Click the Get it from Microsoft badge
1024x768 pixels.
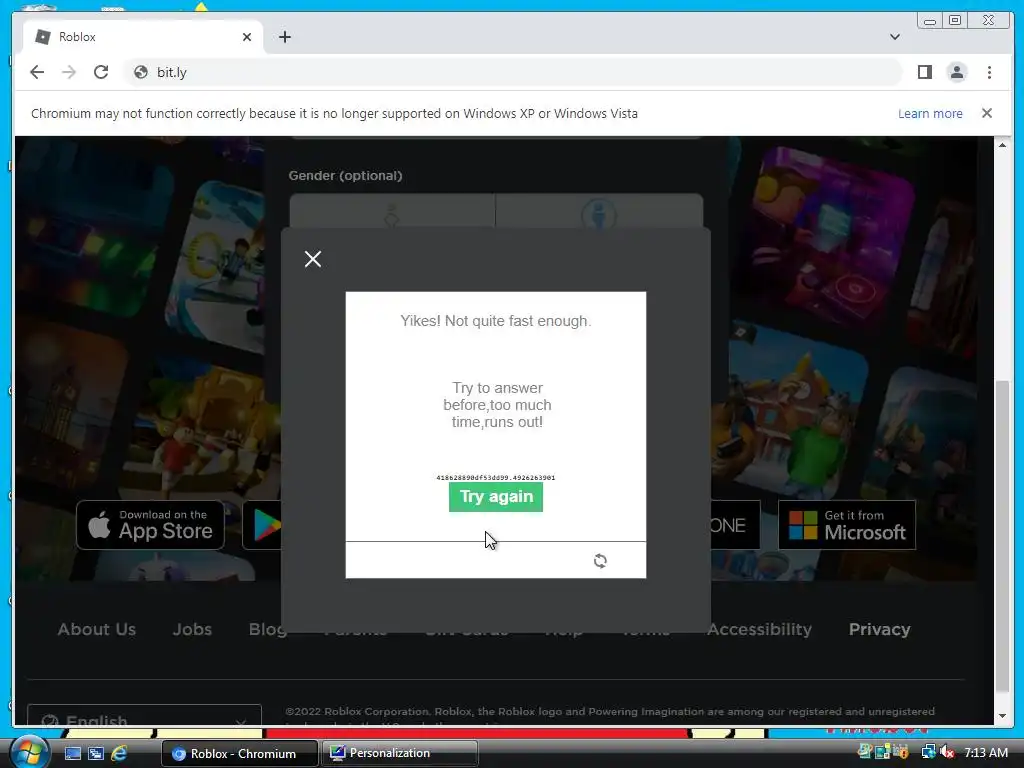coord(847,525)
